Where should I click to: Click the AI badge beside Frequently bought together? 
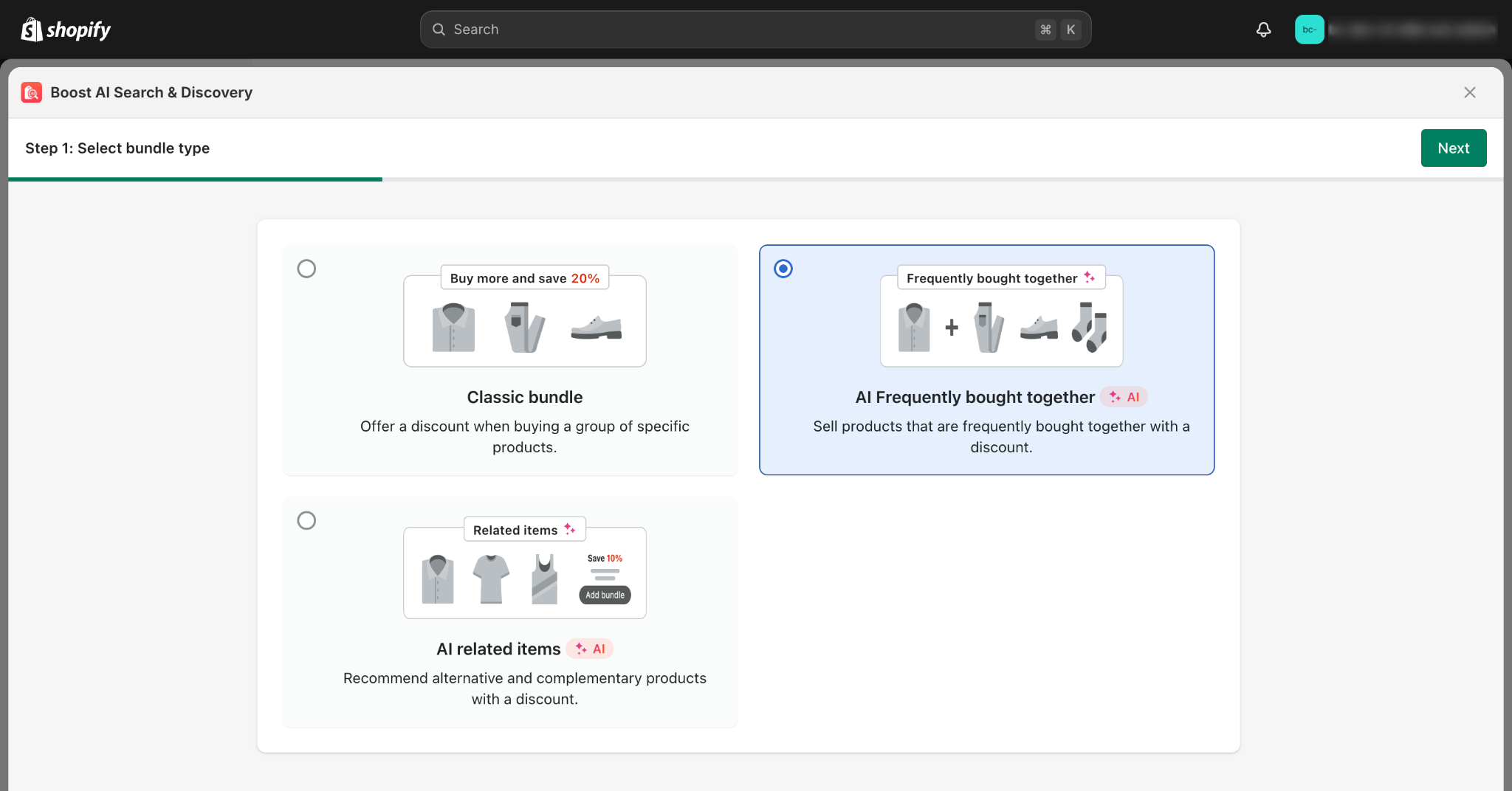1124,397
